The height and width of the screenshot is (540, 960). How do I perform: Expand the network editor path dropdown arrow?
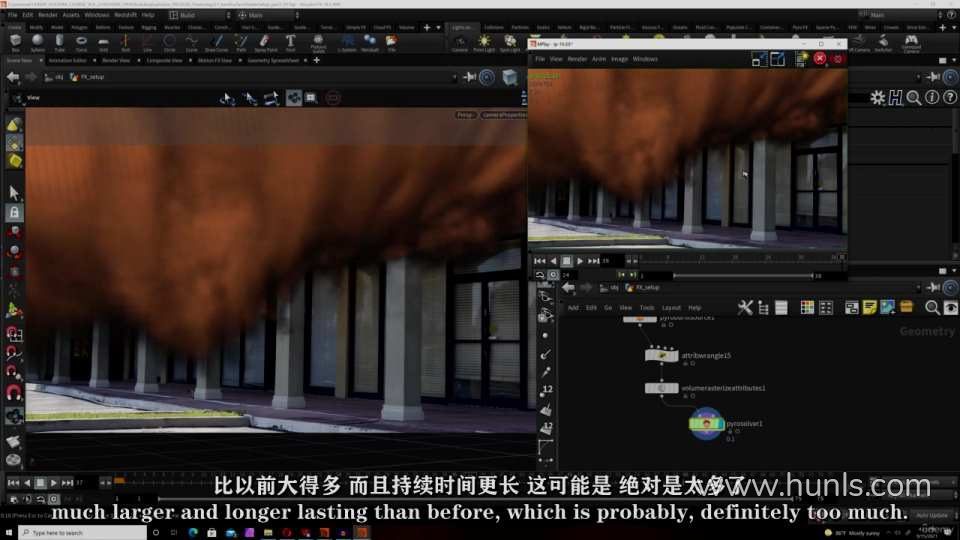click(x=917, y=287)
